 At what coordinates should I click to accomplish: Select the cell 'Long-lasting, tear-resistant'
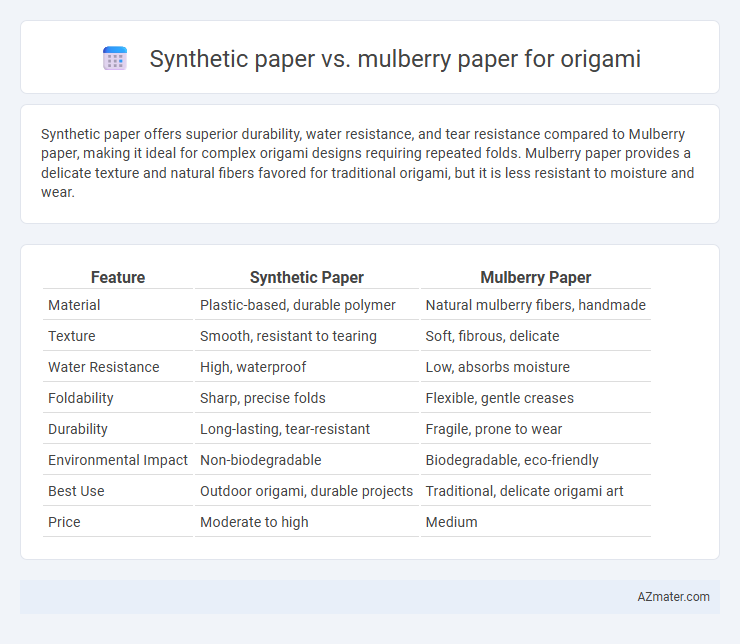(x=285, y=429)
